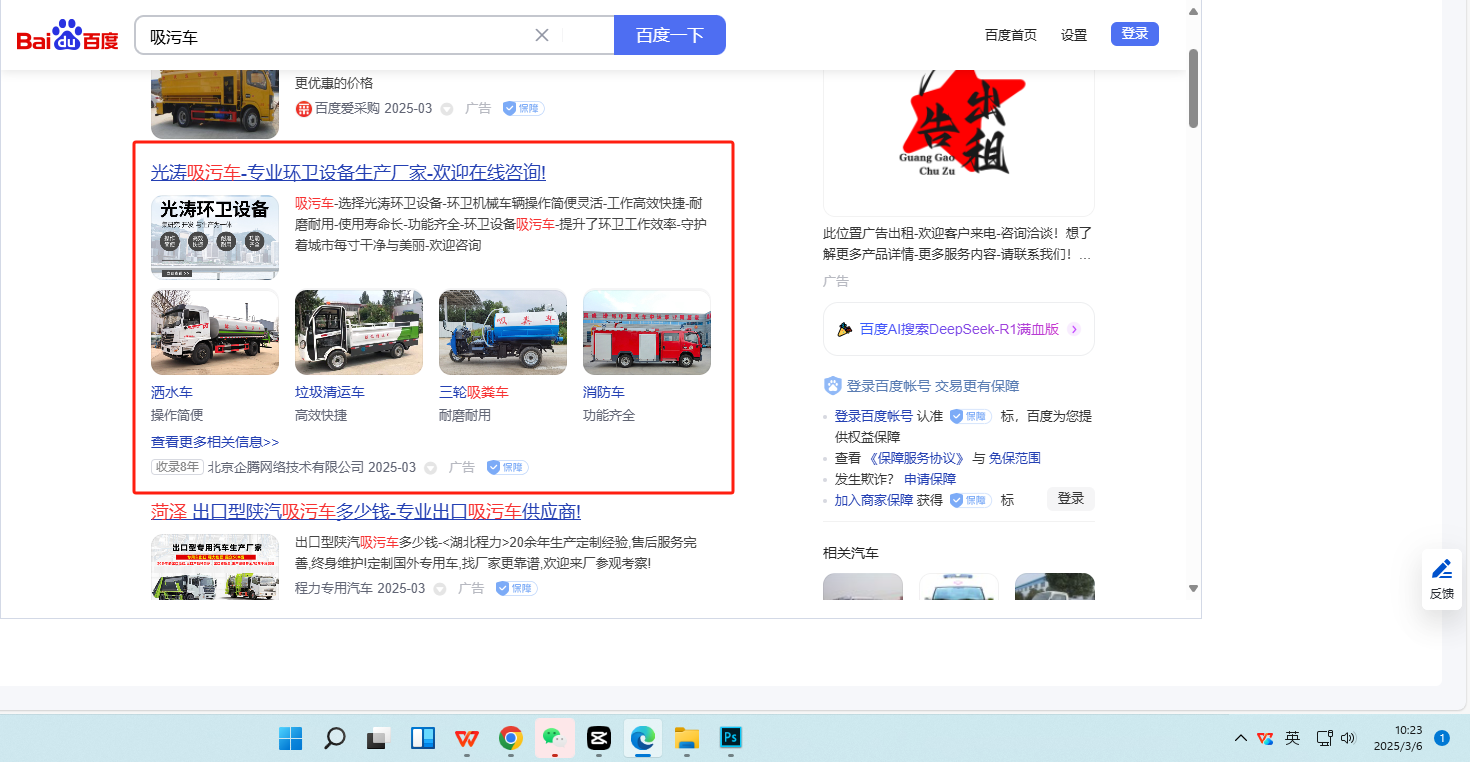Click the scrollbar up arrow
1470x762 pixels.
pos(1193,11)
